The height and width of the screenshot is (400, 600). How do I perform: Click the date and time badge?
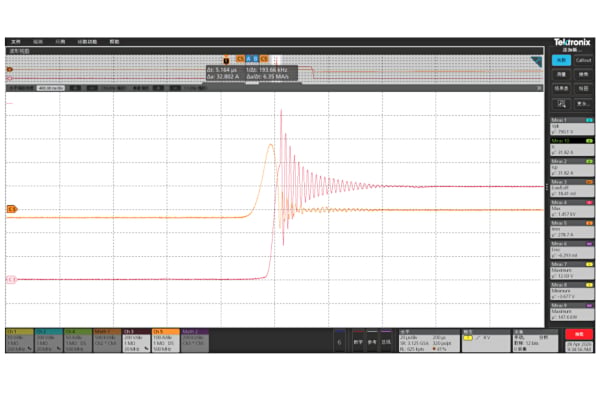pyautogui.click(x=579, y=347)
